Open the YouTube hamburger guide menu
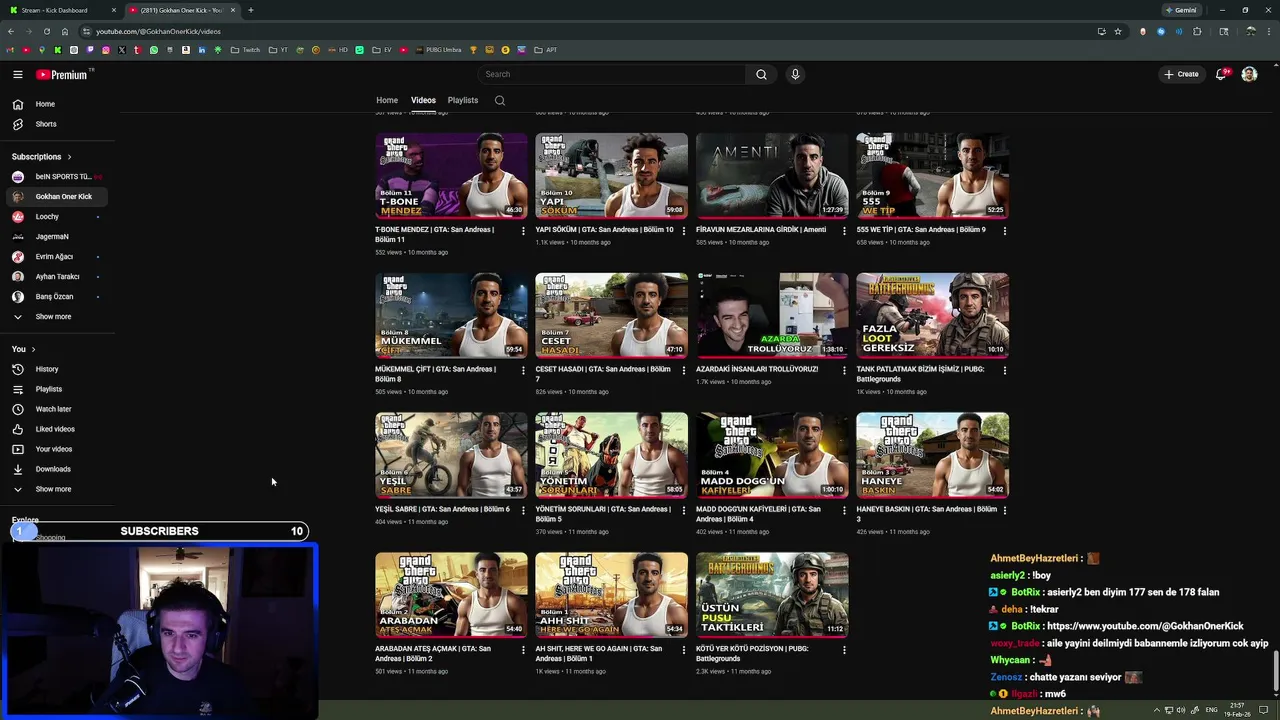The height and width of the screenshot is (720, 1280). pyautogui.click(x=17, y=74)
